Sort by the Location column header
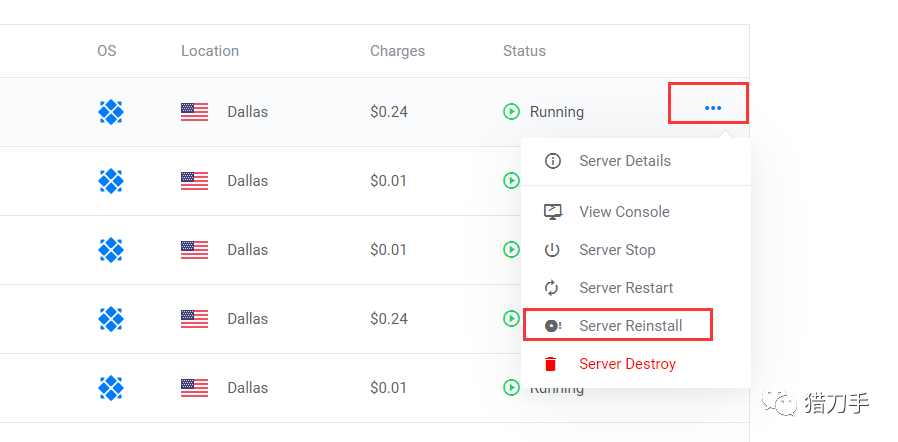Image resolution: width=898 pixels, height=442 pixels. (210, 51)
